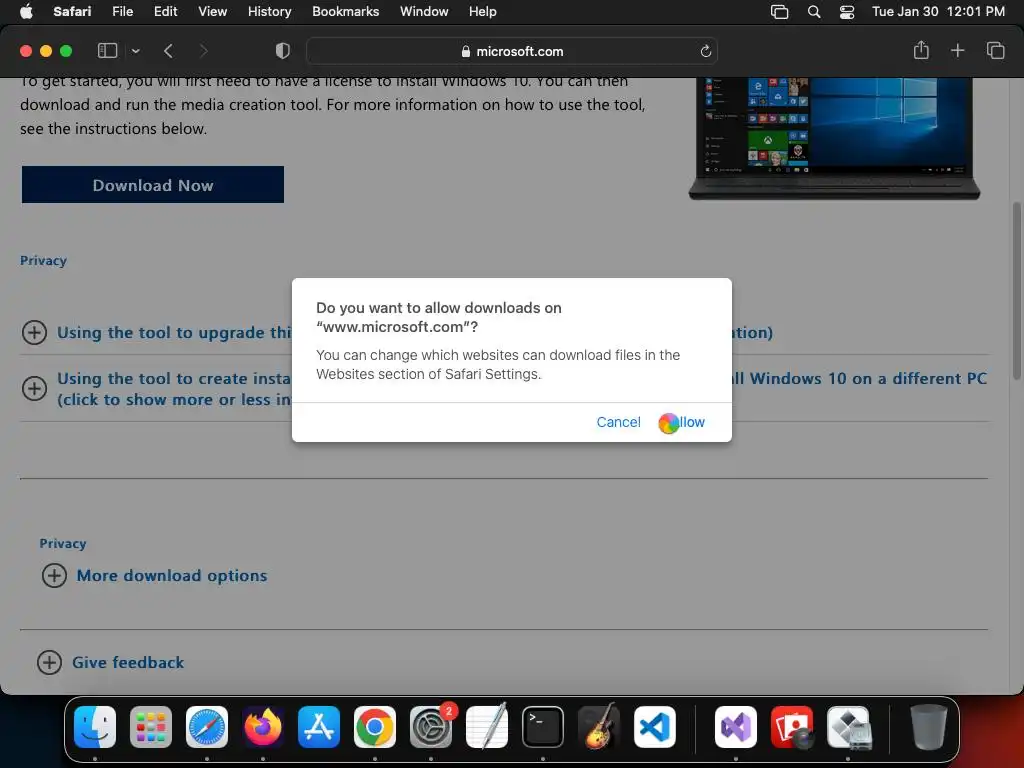Open Control Center in menu bar
Image resolution: width=1024 pixels, height=768 pixels.
pos(847,12)
